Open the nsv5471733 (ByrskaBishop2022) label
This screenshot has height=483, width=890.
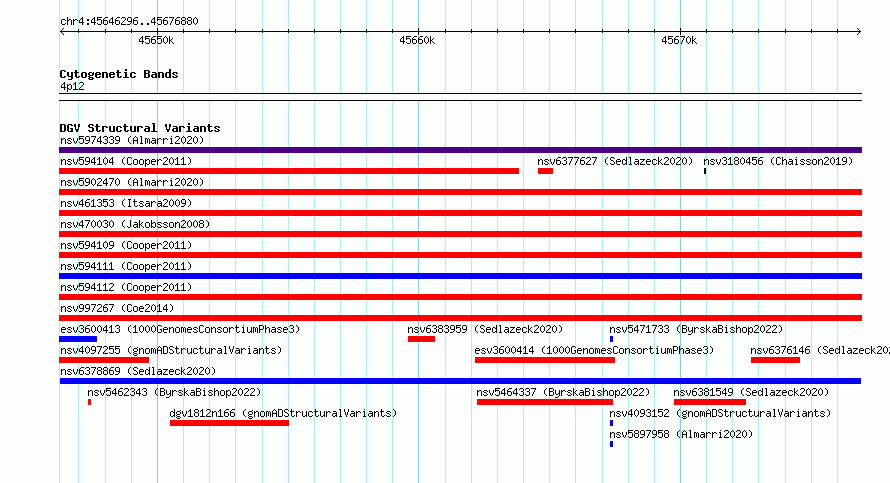(696, 329)
